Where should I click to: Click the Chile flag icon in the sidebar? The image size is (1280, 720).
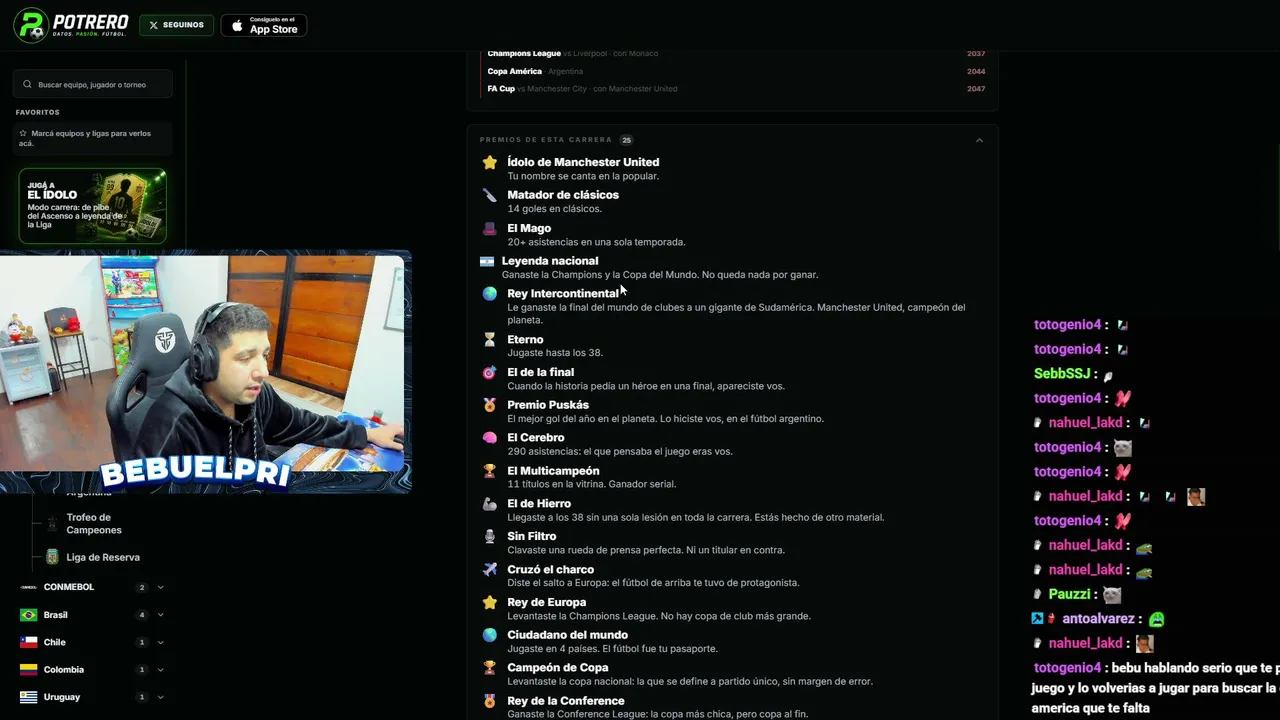tap(28, 642)
